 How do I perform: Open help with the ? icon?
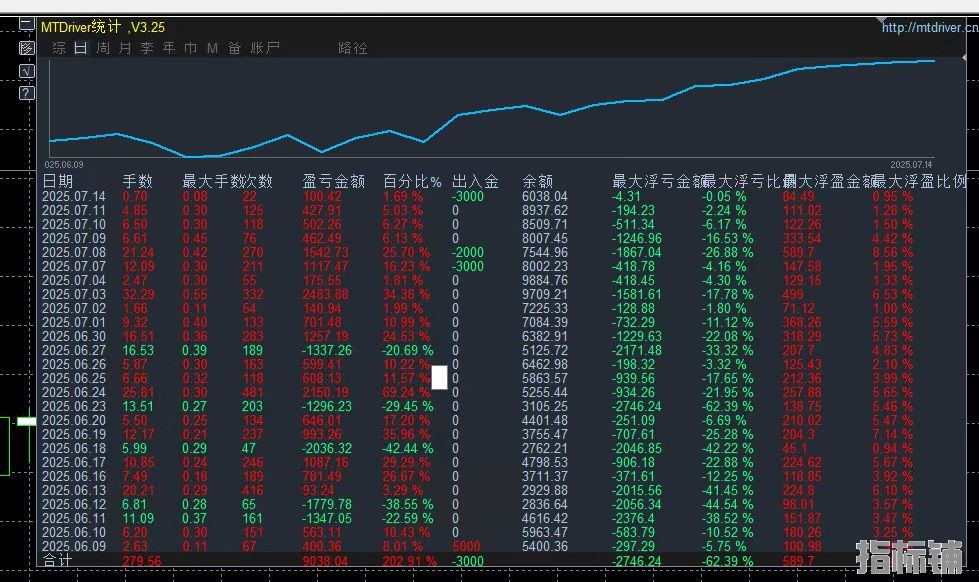26,93
